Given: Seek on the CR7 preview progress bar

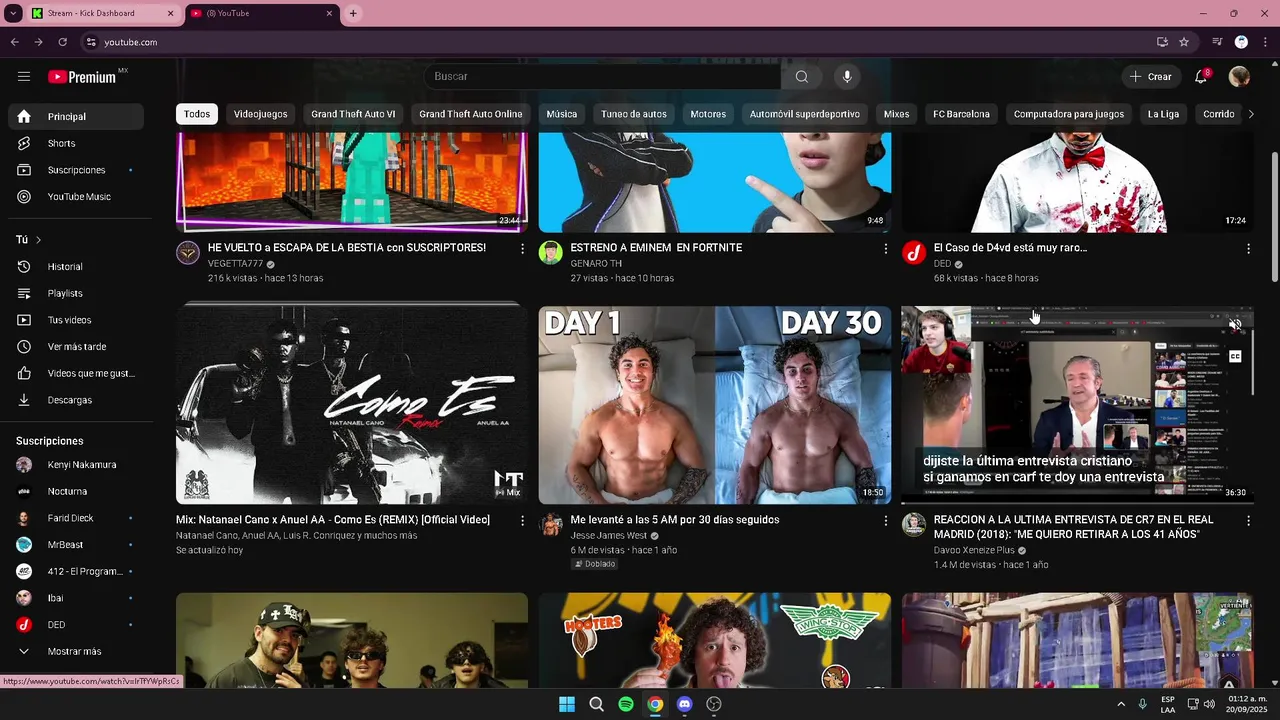Looking at the screenshot, I should click(x=1077, y=502).
